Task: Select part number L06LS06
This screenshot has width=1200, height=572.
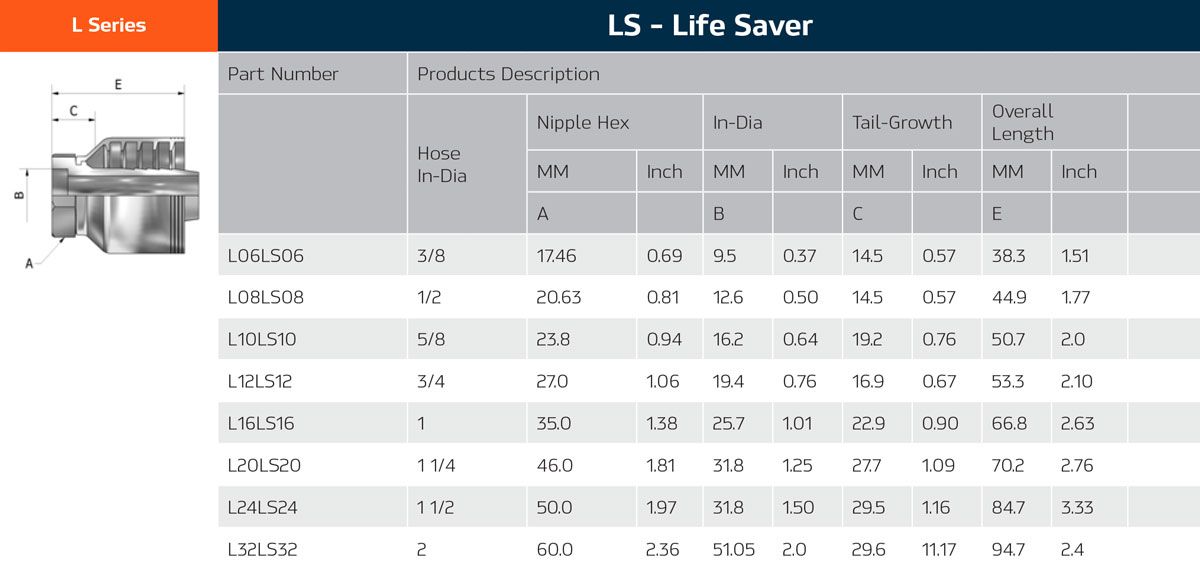Action: point(265,256)
